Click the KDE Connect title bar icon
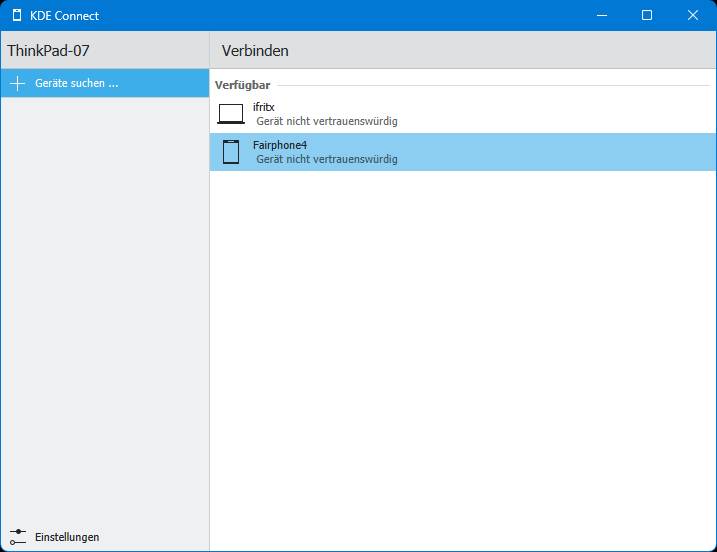717x552 pixels. tap(16, 15)
